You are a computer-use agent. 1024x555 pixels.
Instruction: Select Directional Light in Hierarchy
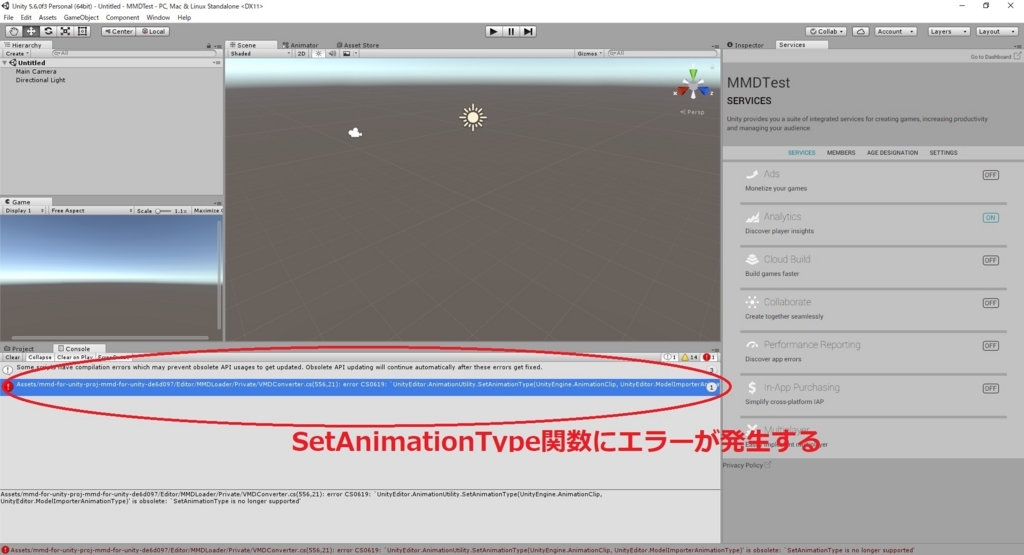(x=40, y=80)
